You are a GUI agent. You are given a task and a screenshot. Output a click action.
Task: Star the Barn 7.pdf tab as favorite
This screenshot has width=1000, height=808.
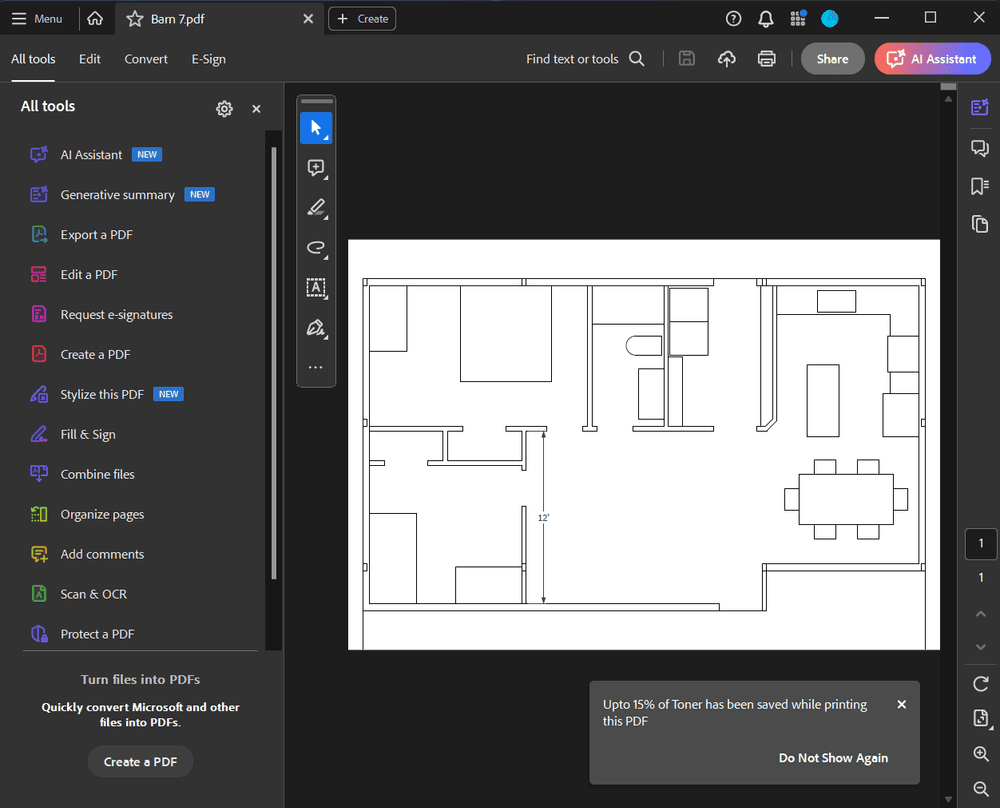pos(135,19)
